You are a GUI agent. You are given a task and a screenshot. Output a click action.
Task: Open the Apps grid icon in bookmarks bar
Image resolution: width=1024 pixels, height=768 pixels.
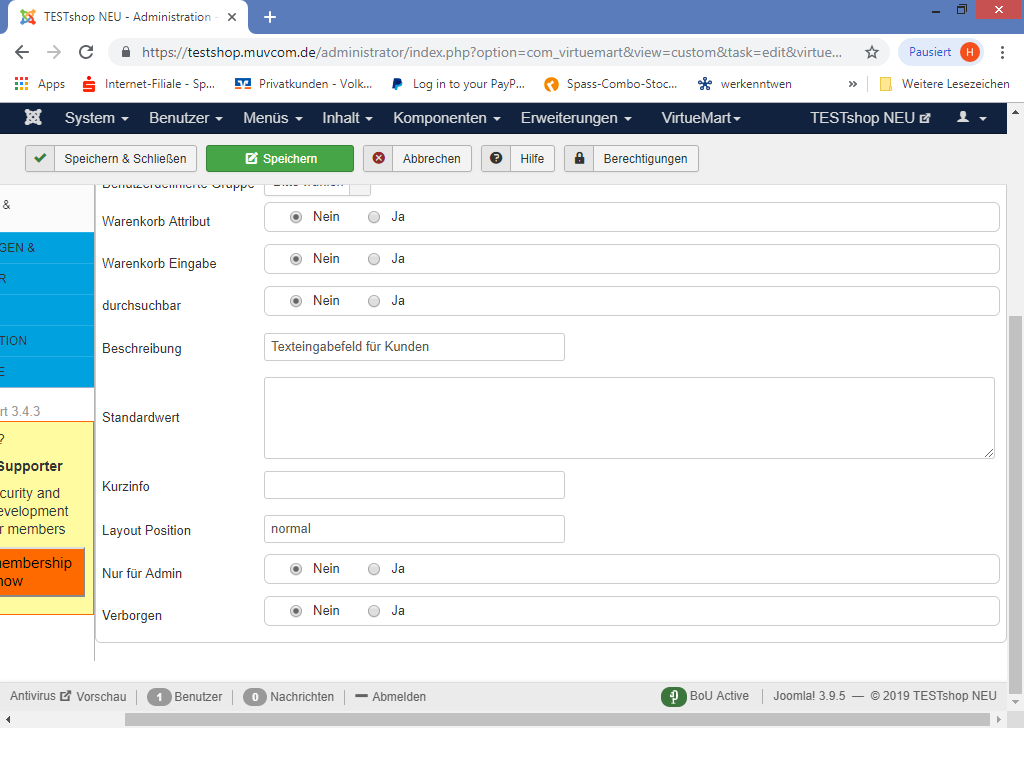tap(22, 84)
